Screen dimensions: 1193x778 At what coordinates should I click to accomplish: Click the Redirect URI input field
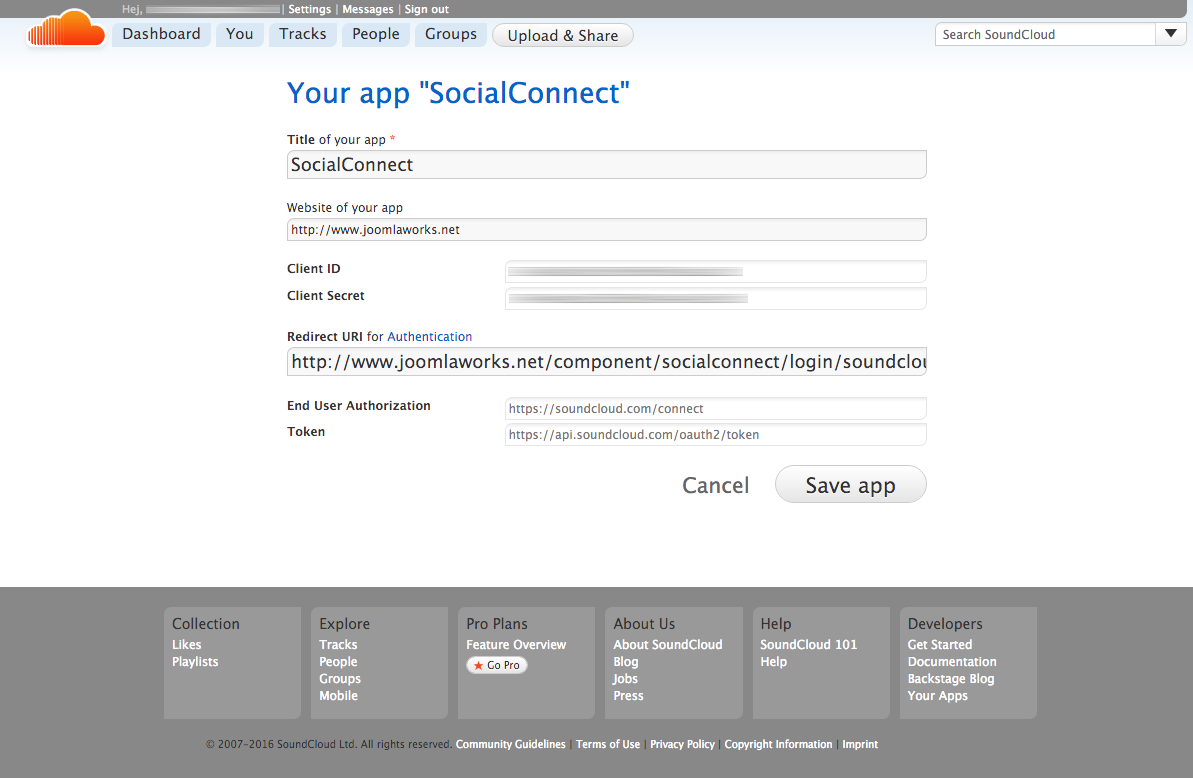coord(606,361)
